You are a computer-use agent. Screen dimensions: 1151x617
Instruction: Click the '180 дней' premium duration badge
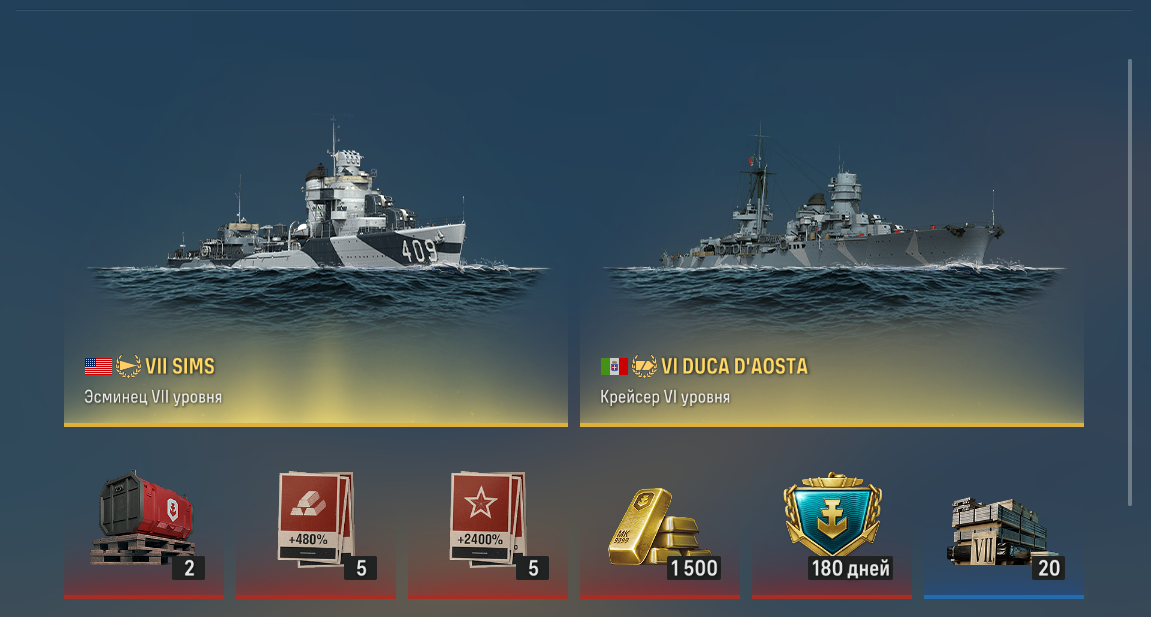850,568
